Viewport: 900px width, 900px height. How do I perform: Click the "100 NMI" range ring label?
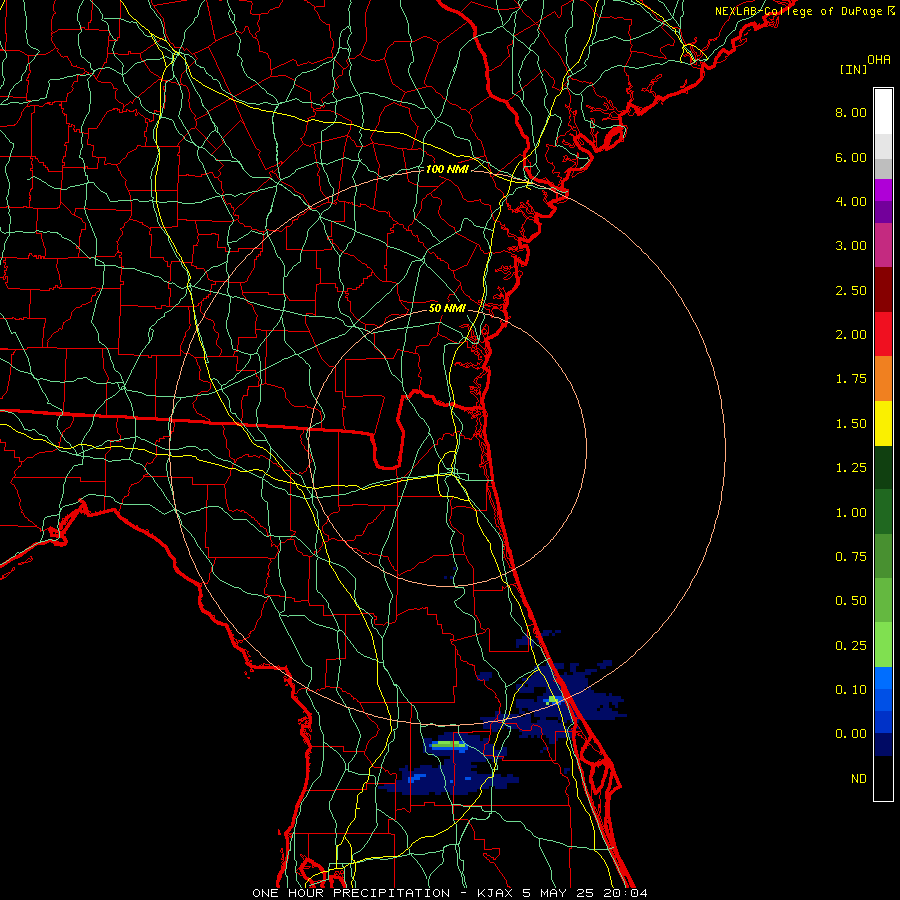pyautogui.click(x=447, y=169)
